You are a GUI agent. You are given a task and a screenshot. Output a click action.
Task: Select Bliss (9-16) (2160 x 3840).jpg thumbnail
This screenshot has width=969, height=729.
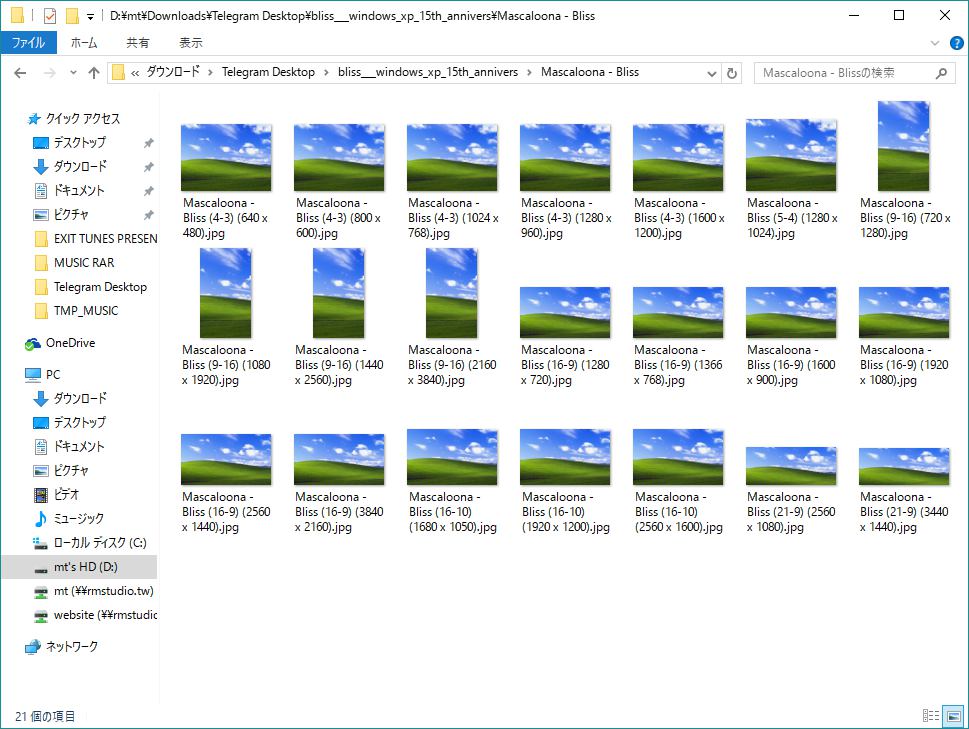tap(452, 293)
